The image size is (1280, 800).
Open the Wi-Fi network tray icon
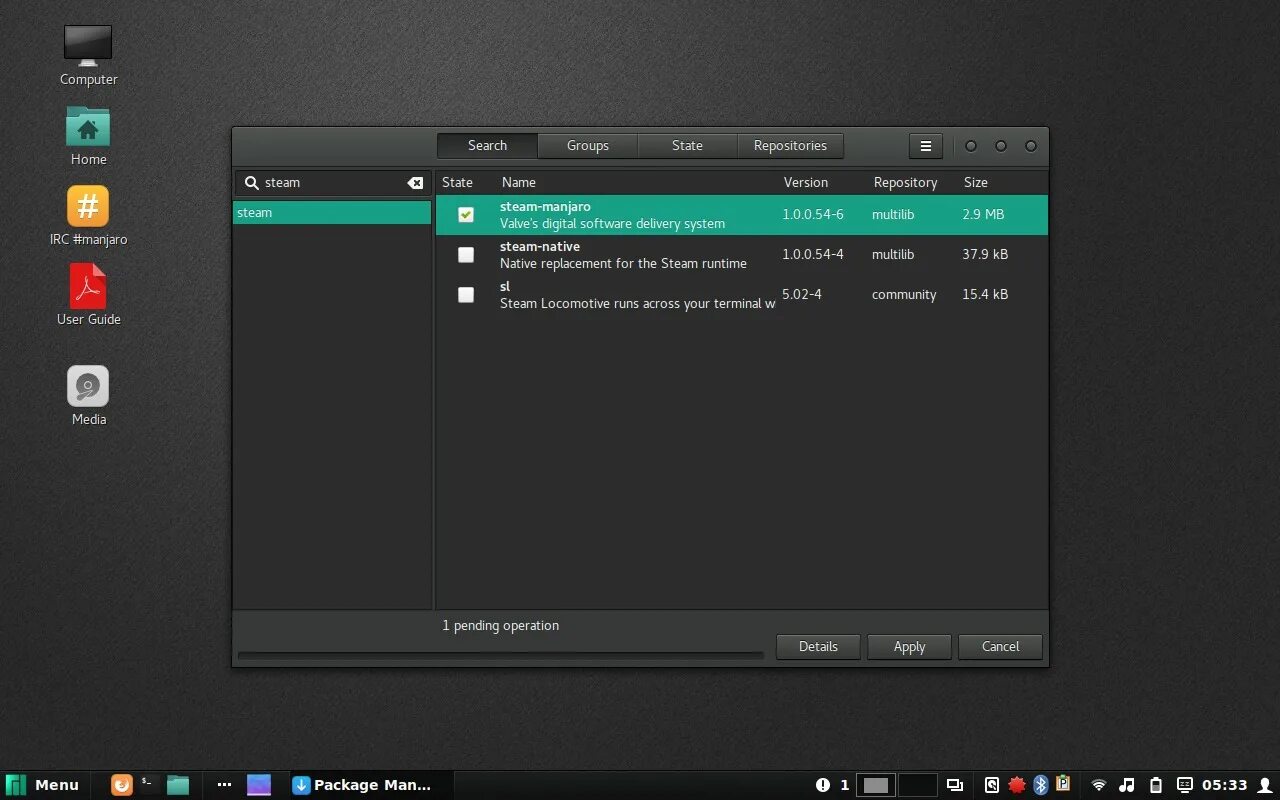coord(1099,785)
